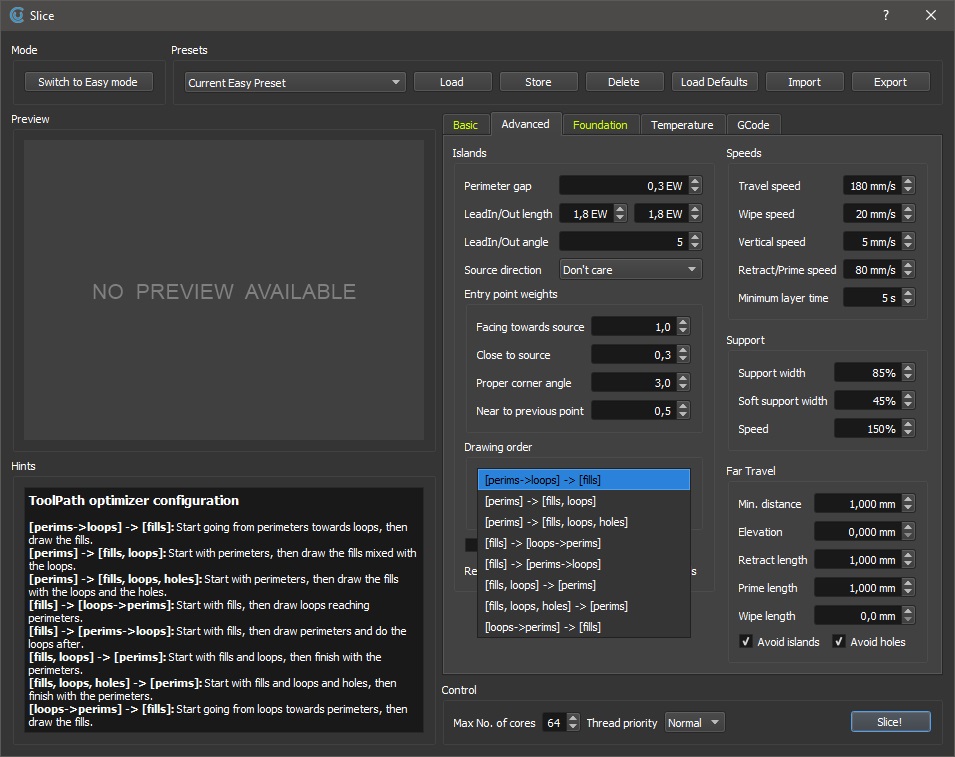Viewport: 955px width, 757px height.
Task: Select '[fills] -> [loops->perims]' drawing order
Action: tap(542, 543)
